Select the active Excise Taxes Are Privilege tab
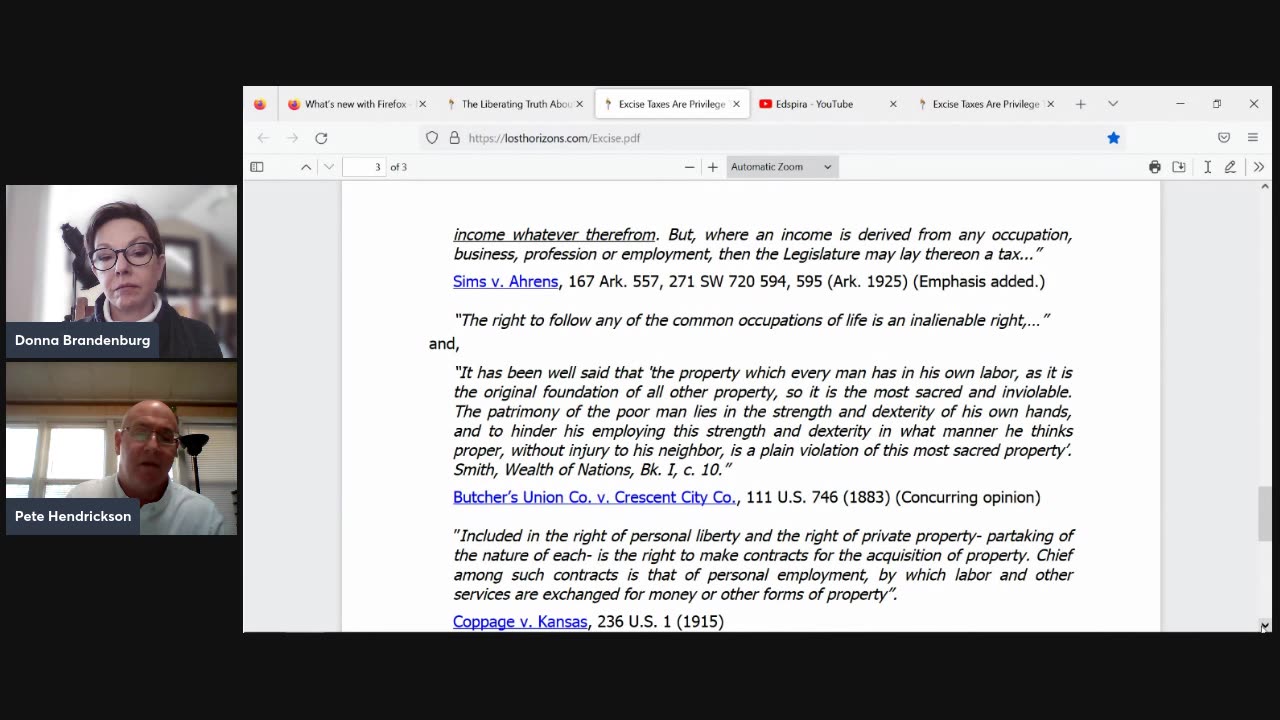 pyautogui.click(x=672, y=104)
